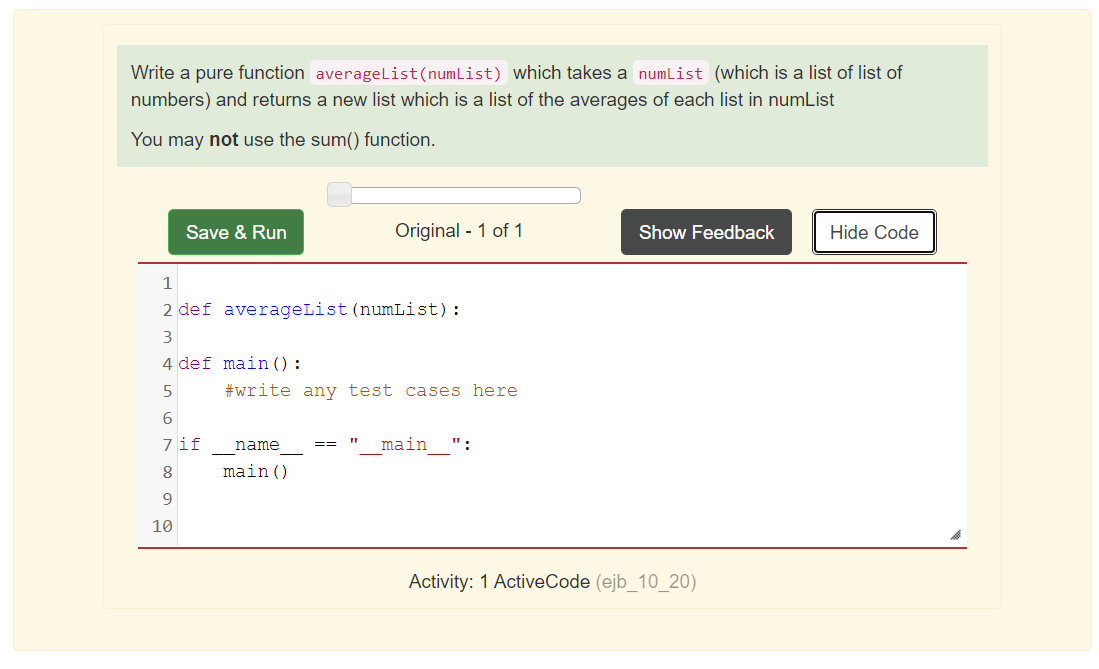This screenshot has height=669, width=1099.
Task: Select the averageList(numList) inline code snippet
Action: tap(408, 73)
